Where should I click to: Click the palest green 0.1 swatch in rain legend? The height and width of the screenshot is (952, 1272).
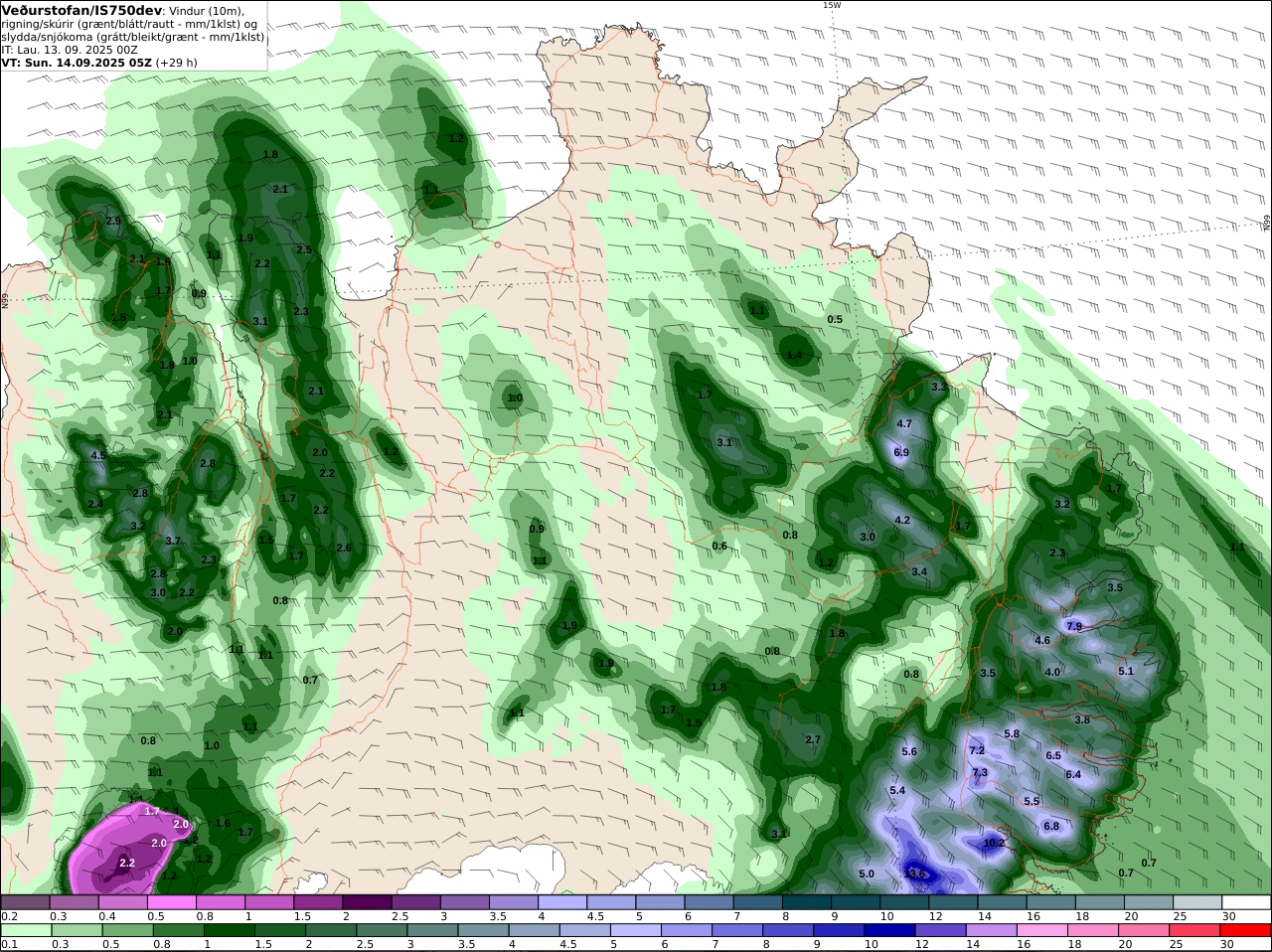tap(25, 930)
